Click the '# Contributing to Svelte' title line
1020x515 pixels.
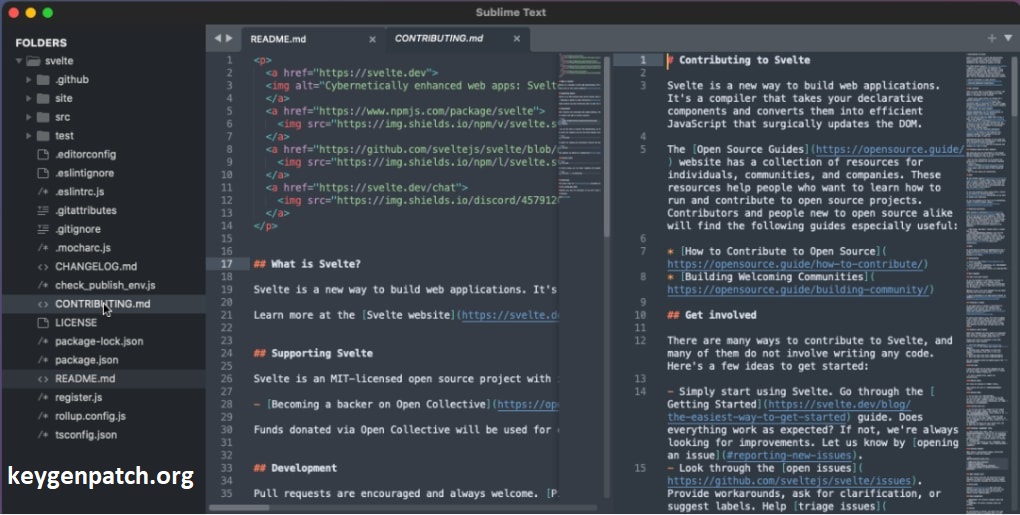coord(738,60)
